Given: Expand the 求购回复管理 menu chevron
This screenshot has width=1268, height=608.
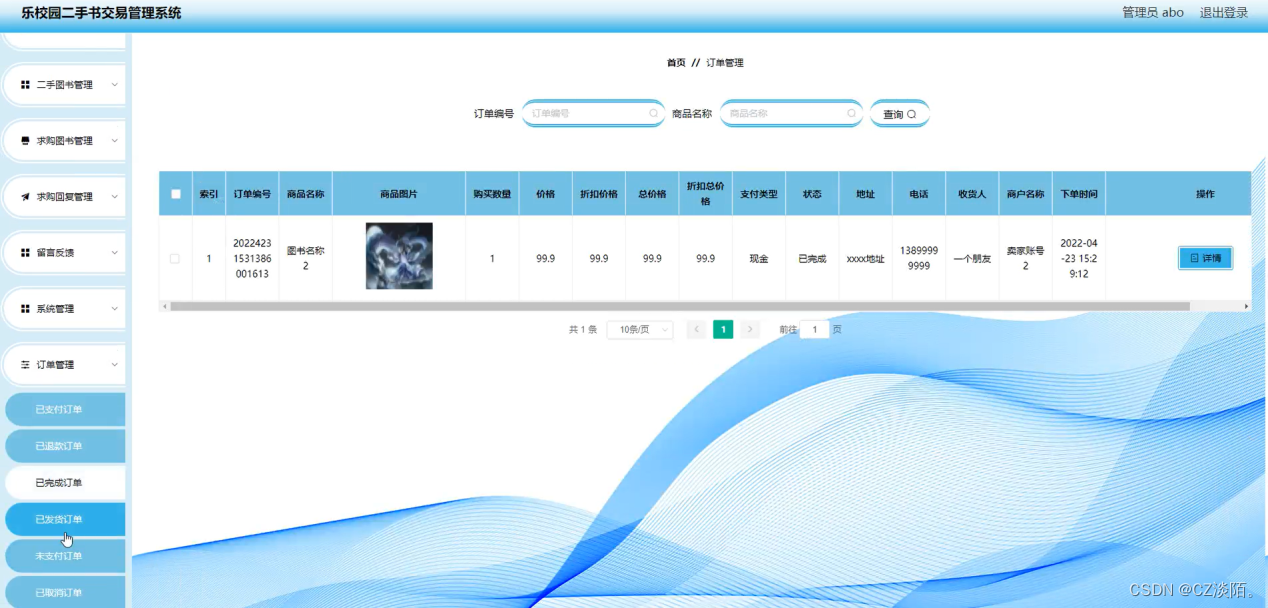Looking at the screenshot, I should point(114,197).
